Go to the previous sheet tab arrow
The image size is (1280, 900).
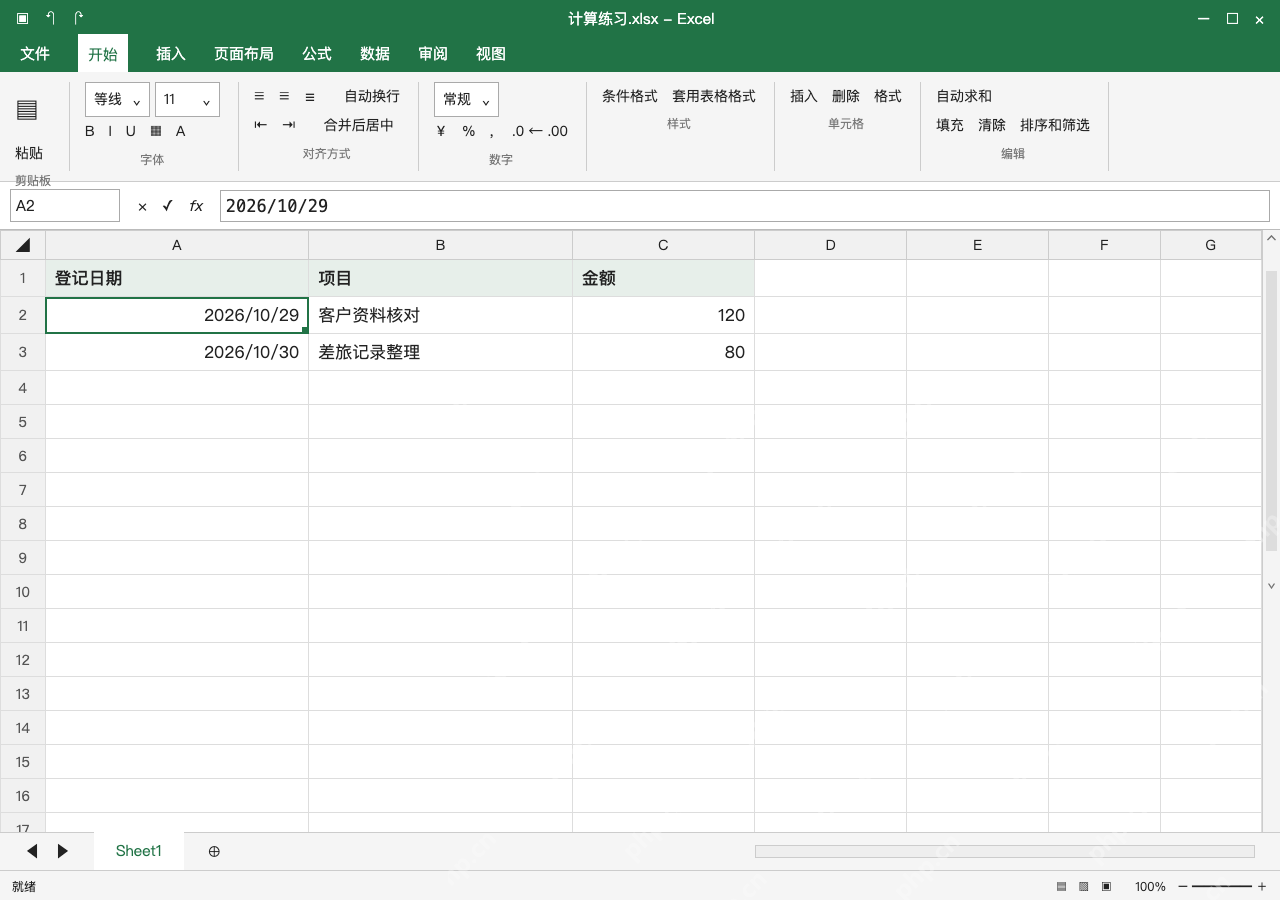[32, 851]
